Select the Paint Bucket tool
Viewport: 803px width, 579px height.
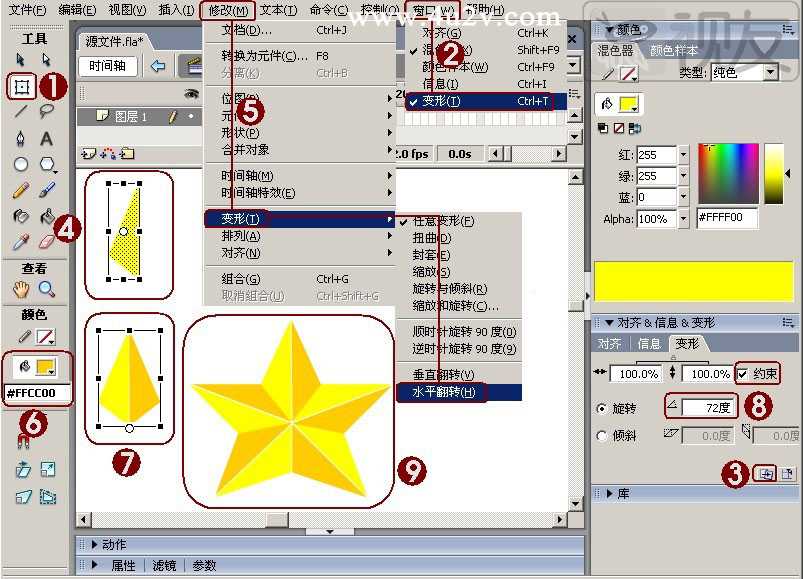coord(47,217)
